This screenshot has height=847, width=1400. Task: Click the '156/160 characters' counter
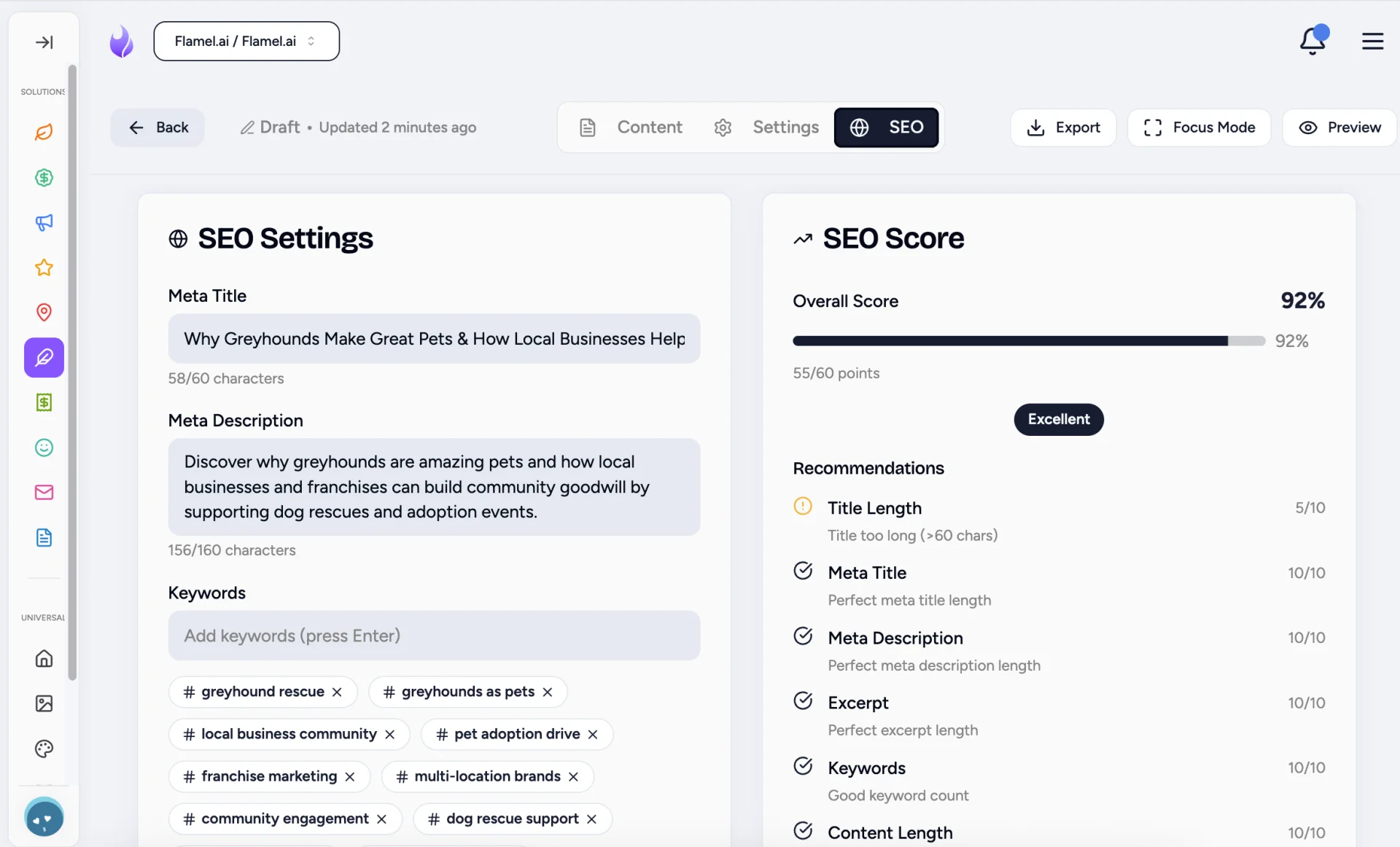pyautogui.click(x=232, y=550)
